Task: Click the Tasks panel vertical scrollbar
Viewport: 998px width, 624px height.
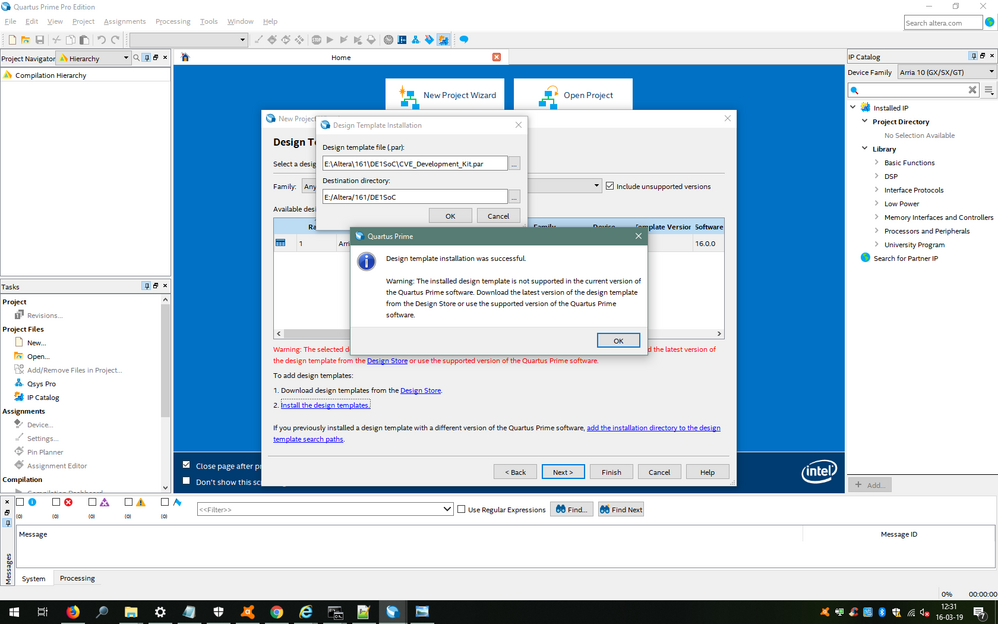Action: (165, 394)
